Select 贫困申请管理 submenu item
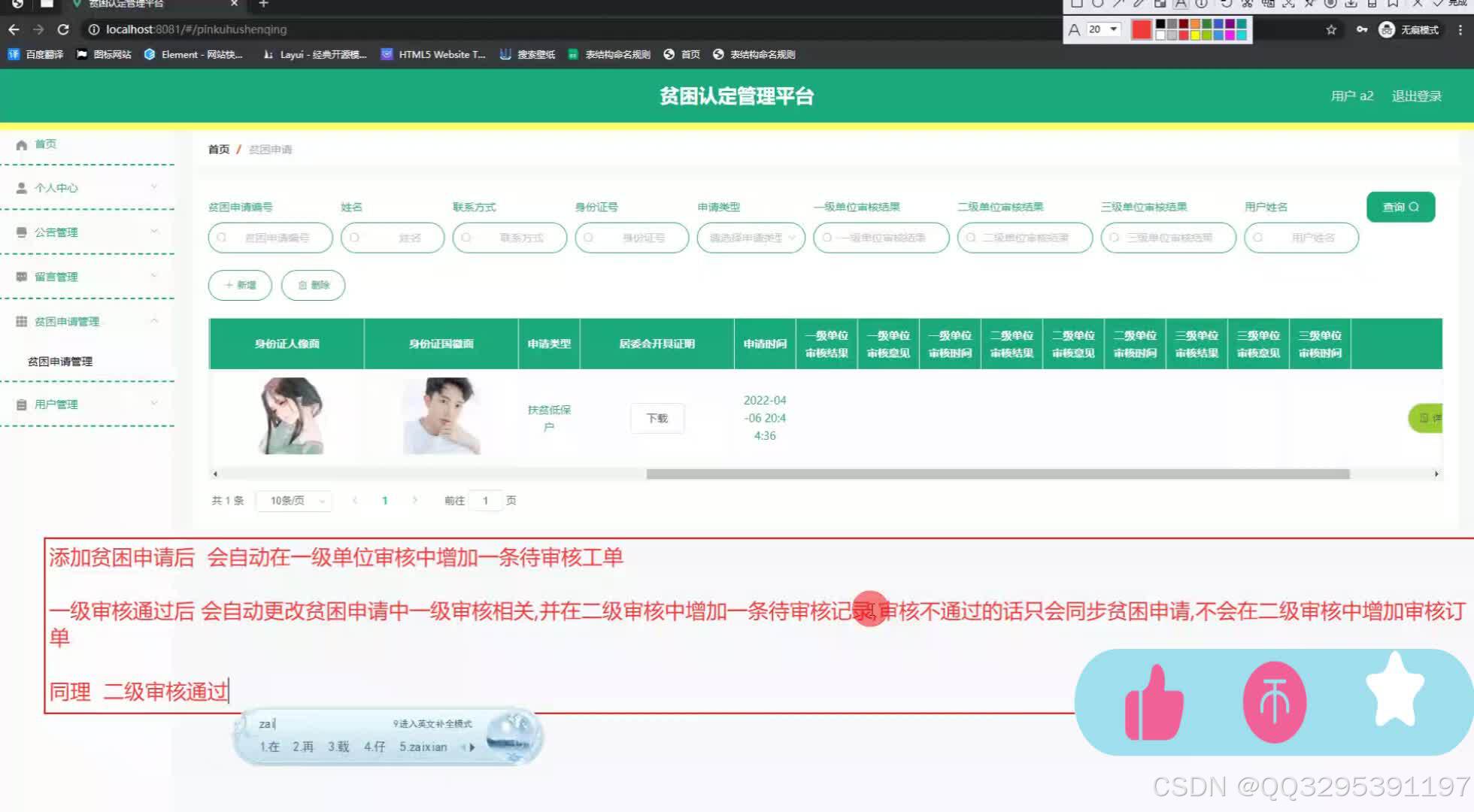1474x812 pixels. point(60,362)
